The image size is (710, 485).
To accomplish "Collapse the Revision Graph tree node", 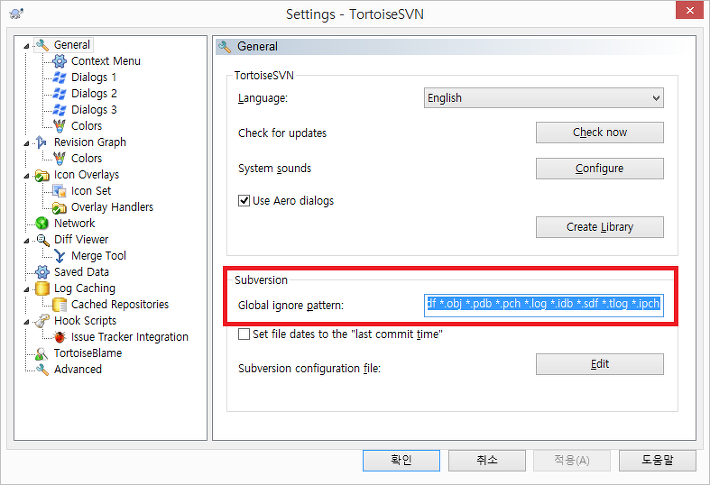I will click(x=27, y=143).
